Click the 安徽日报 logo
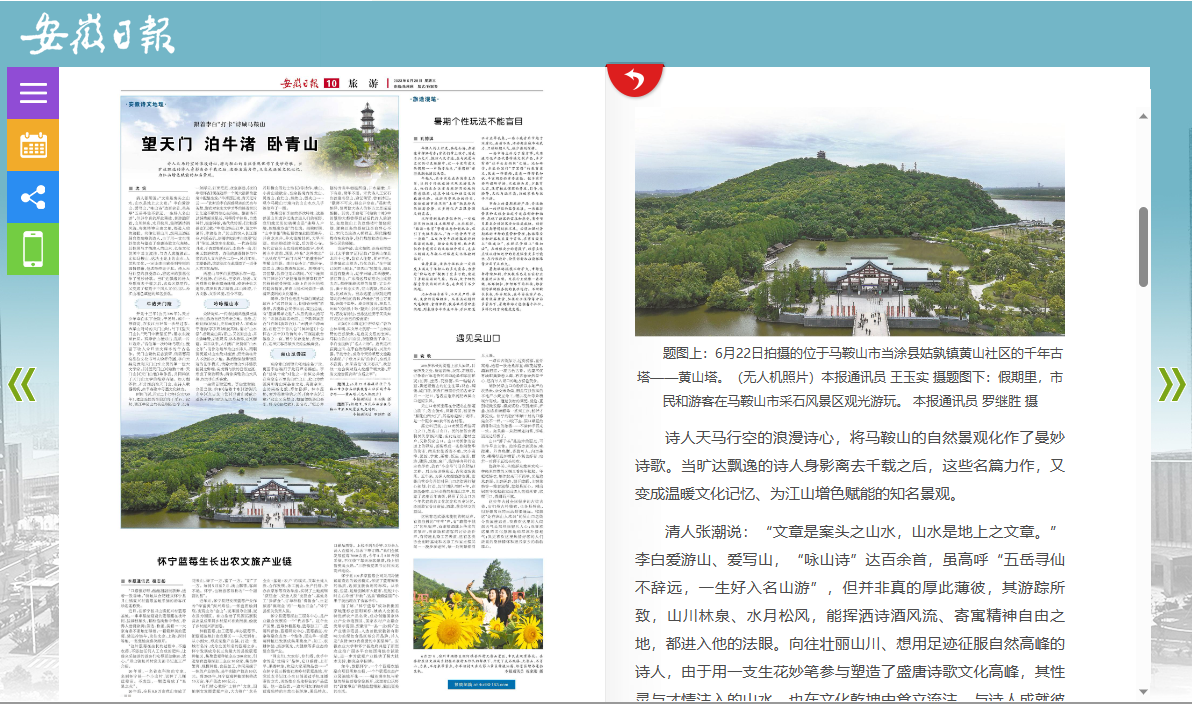The image size is (1192, 704). (x=97, y=34)
